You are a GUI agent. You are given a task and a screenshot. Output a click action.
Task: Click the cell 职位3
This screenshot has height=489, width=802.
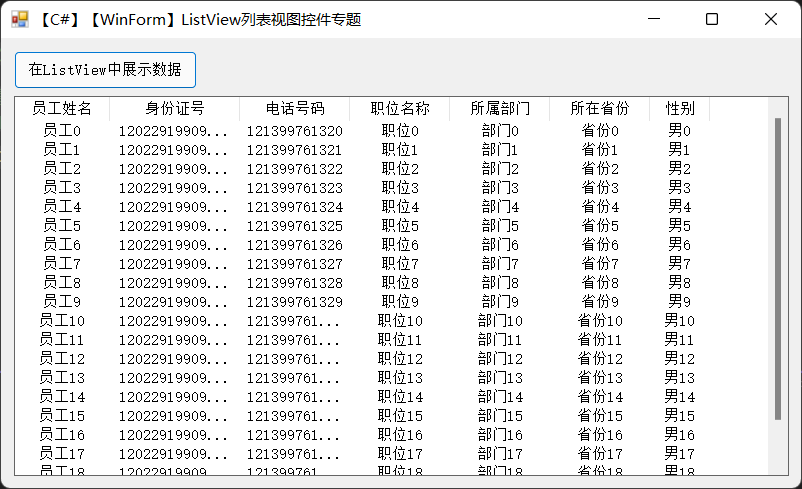click(400, 188)
